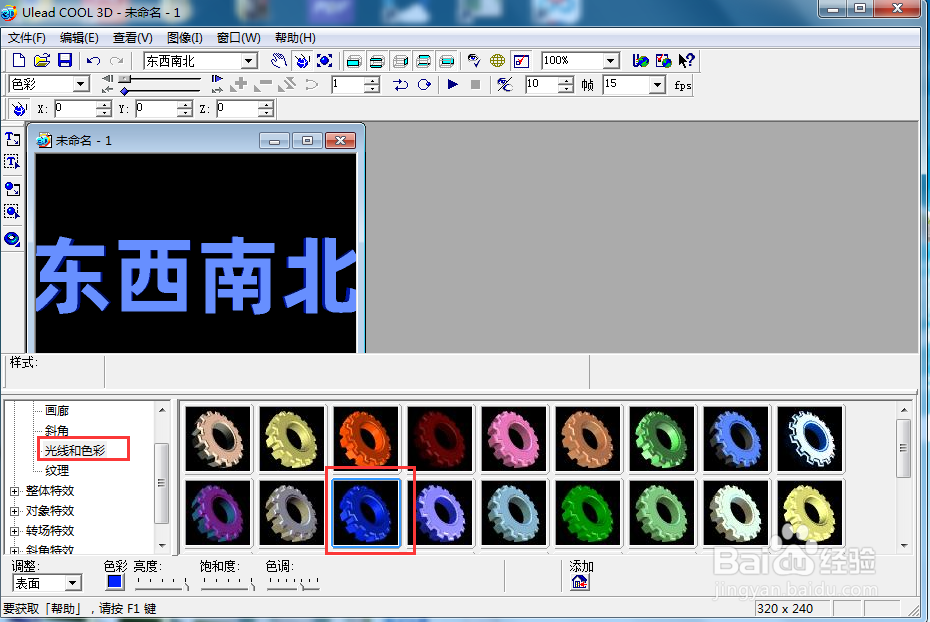
Task: Click the Add house icon under 添加
Action: coord(579,582)
